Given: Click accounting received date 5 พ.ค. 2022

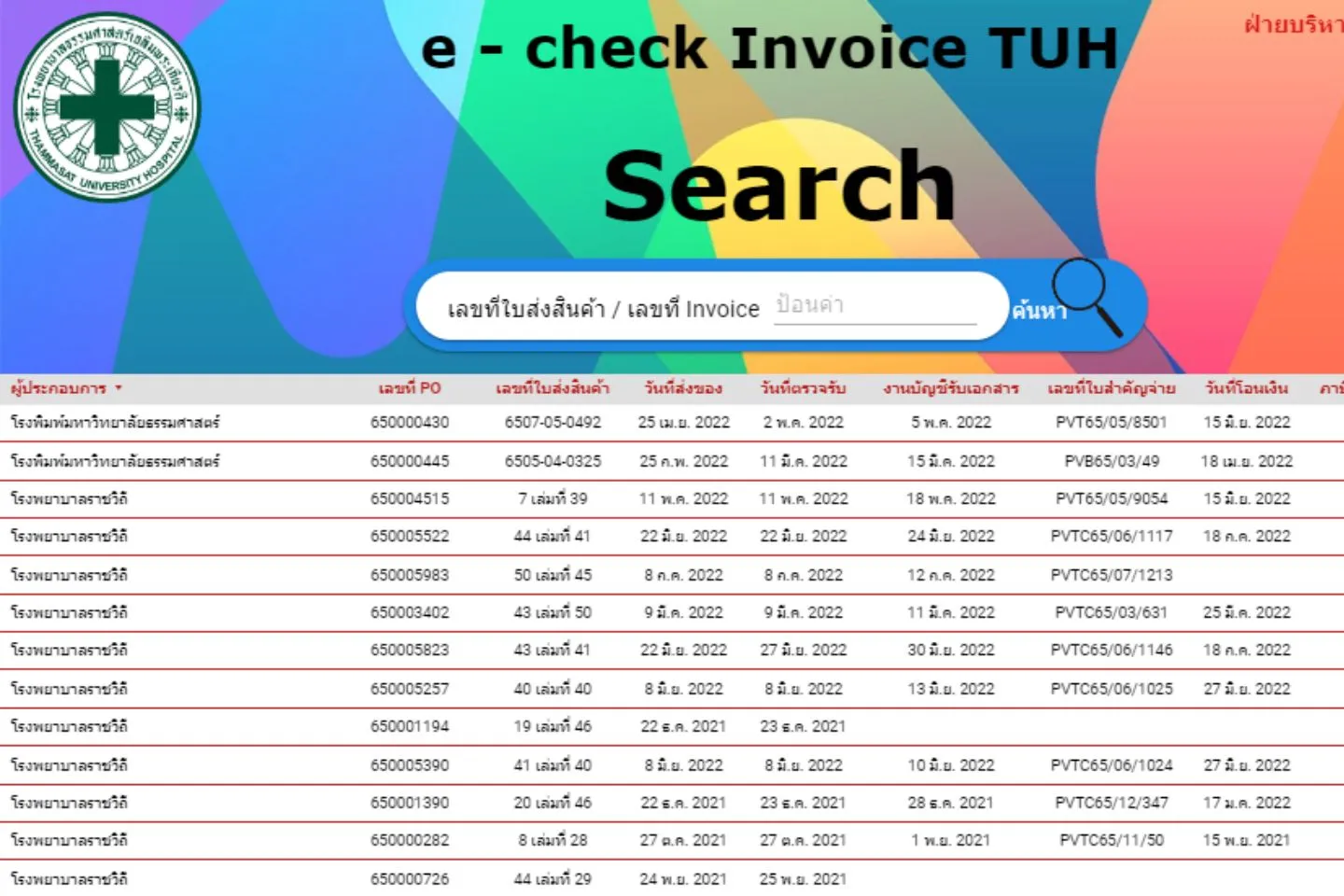Looking at the screenshot, I should [951, 423].
